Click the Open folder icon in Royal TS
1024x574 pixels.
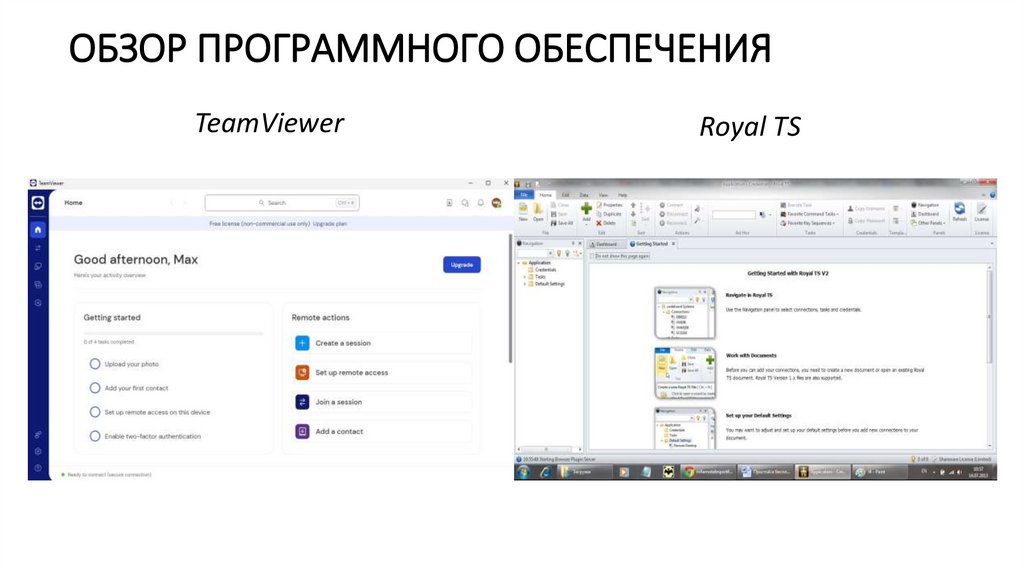[x=537, y=209]
